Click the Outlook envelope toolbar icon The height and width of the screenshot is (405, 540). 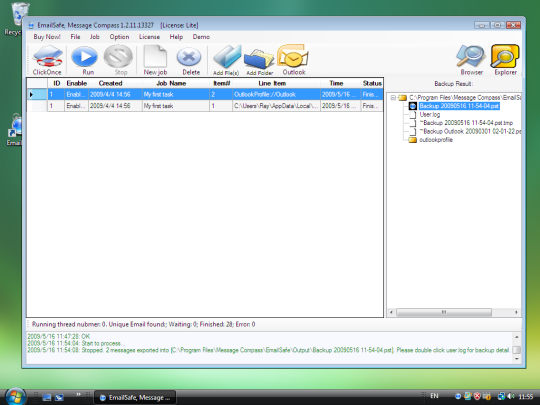point(293,55)
